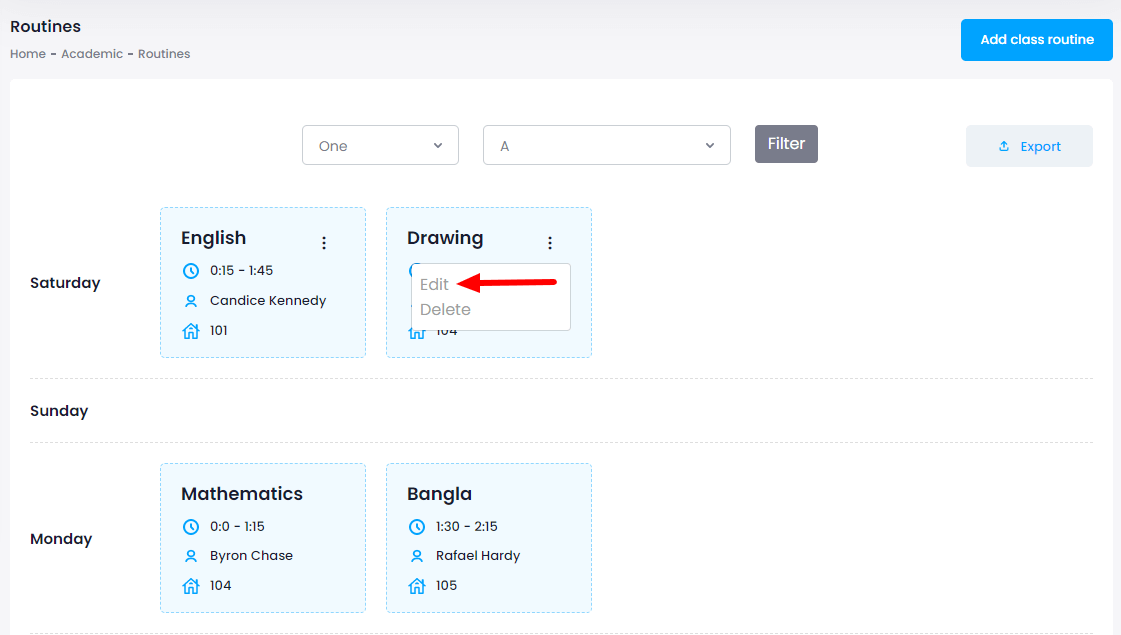Choose Edit from the Drawing context menu
This screenshot has width=1121, height=635.
click(435, 285)
